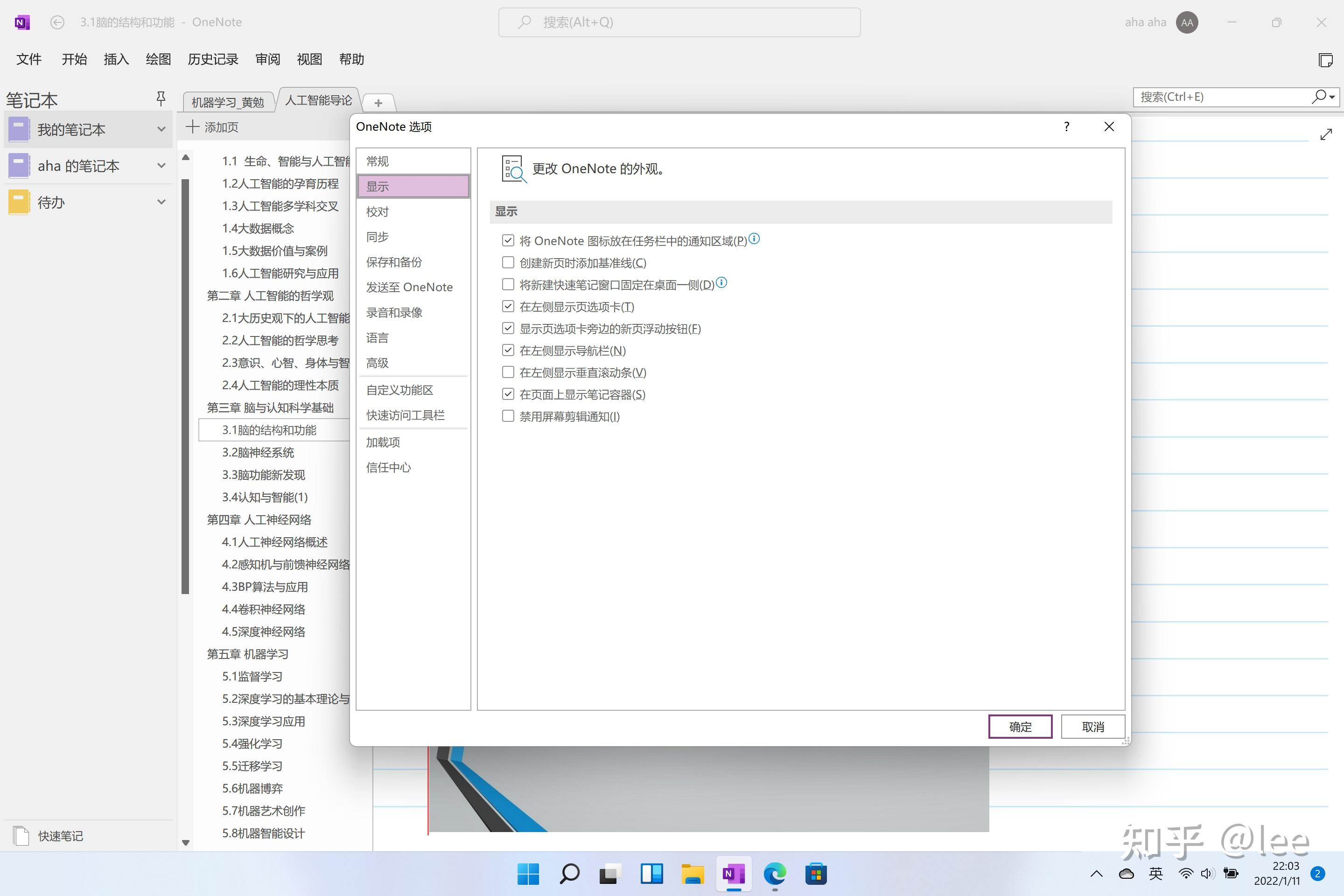Uncheck 在页面上显示笔记容器 option
This screenshot has height=896, width=1344.
508,394
